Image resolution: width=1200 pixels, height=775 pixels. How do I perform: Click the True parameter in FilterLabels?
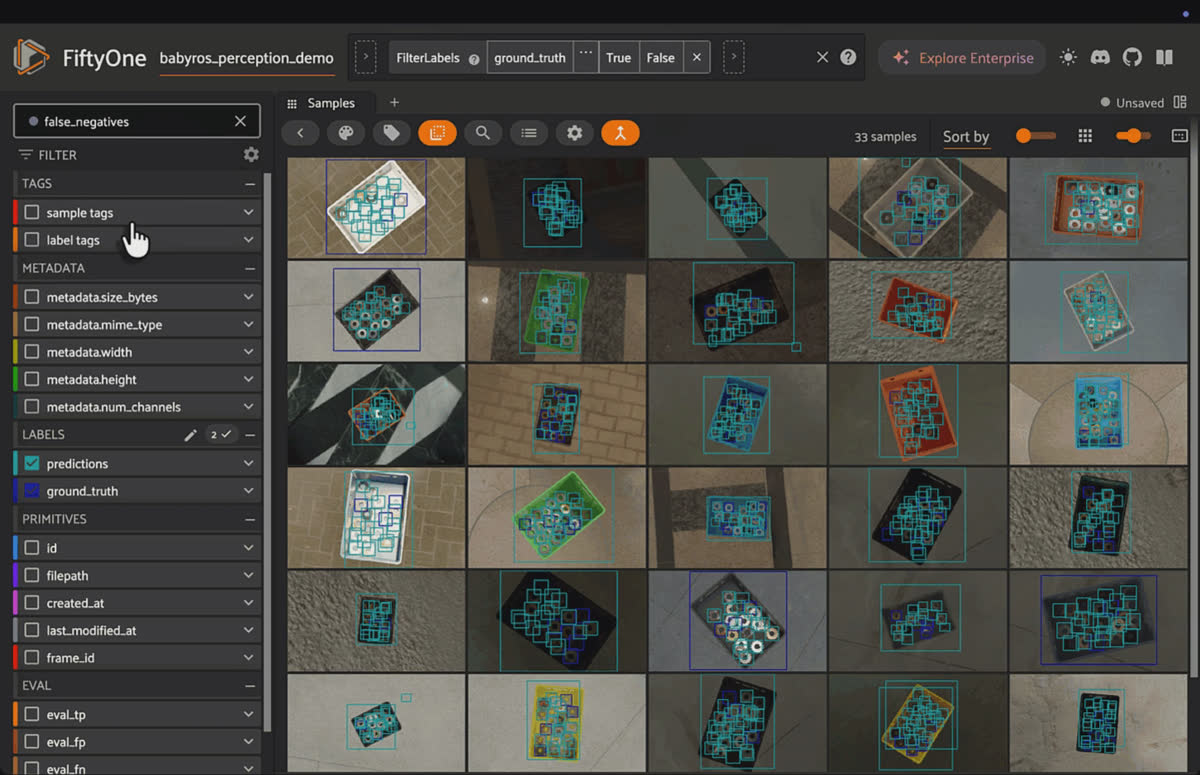[x=618, y=58]
